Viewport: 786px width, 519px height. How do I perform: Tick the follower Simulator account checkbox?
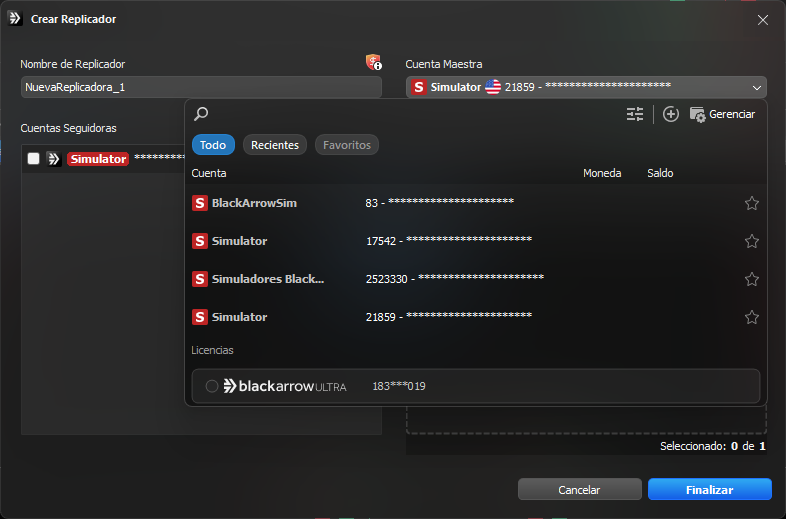34,159
